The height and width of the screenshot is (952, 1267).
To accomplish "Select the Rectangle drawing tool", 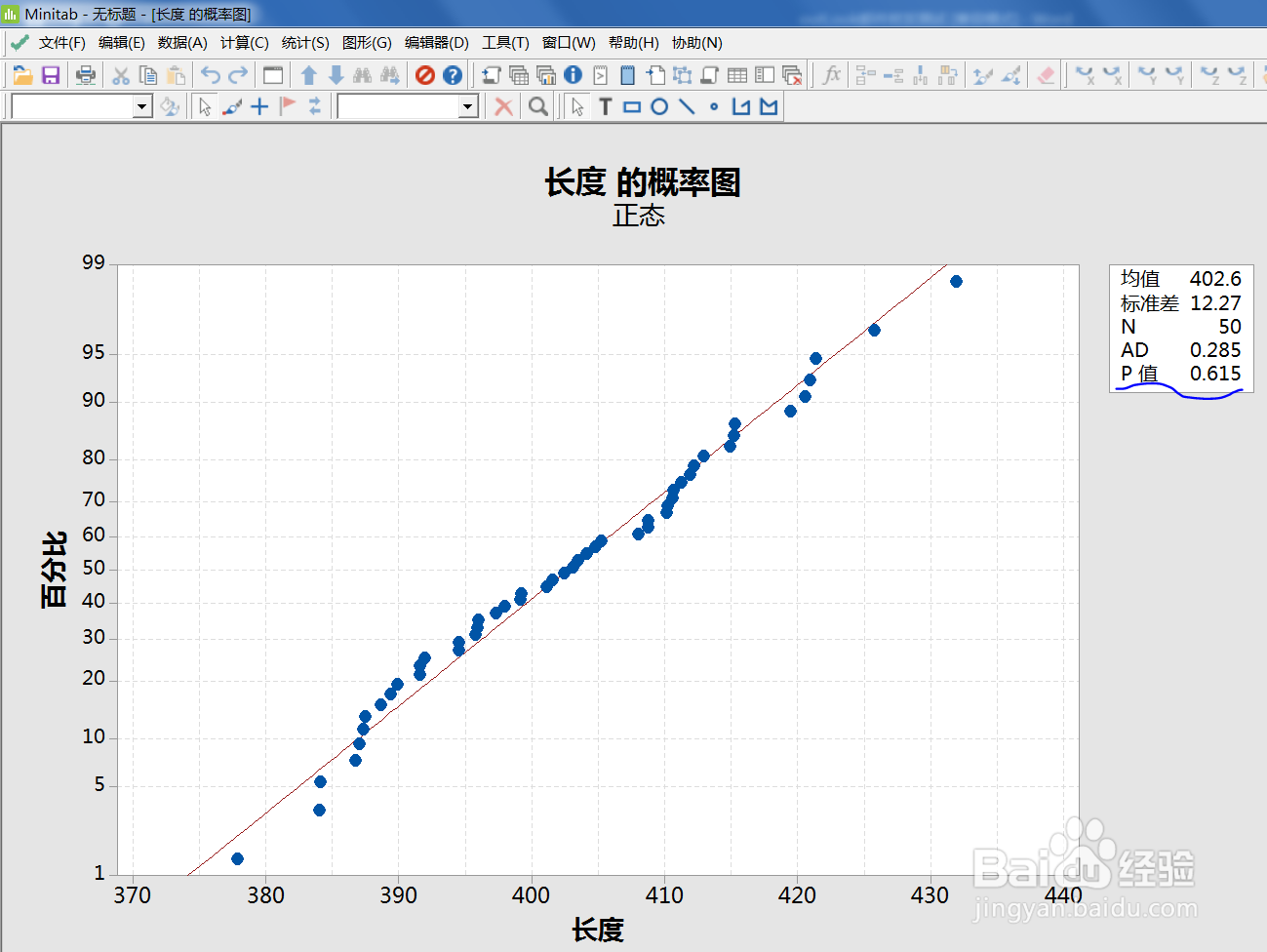I will coord(632,106).
